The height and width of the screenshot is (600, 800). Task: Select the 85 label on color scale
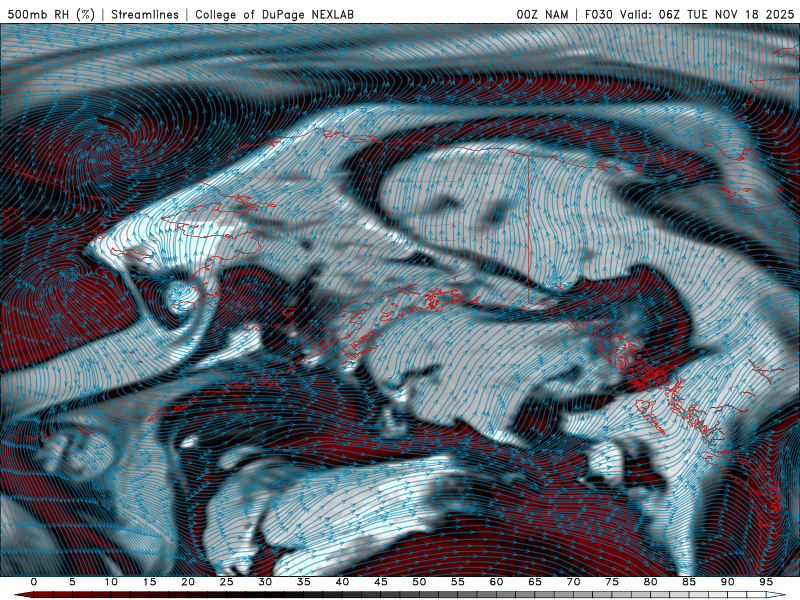coord(689,582)
